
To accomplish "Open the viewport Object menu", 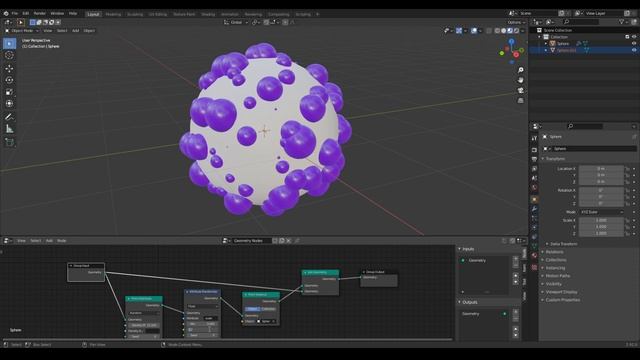I will click(x=89, y=31).
